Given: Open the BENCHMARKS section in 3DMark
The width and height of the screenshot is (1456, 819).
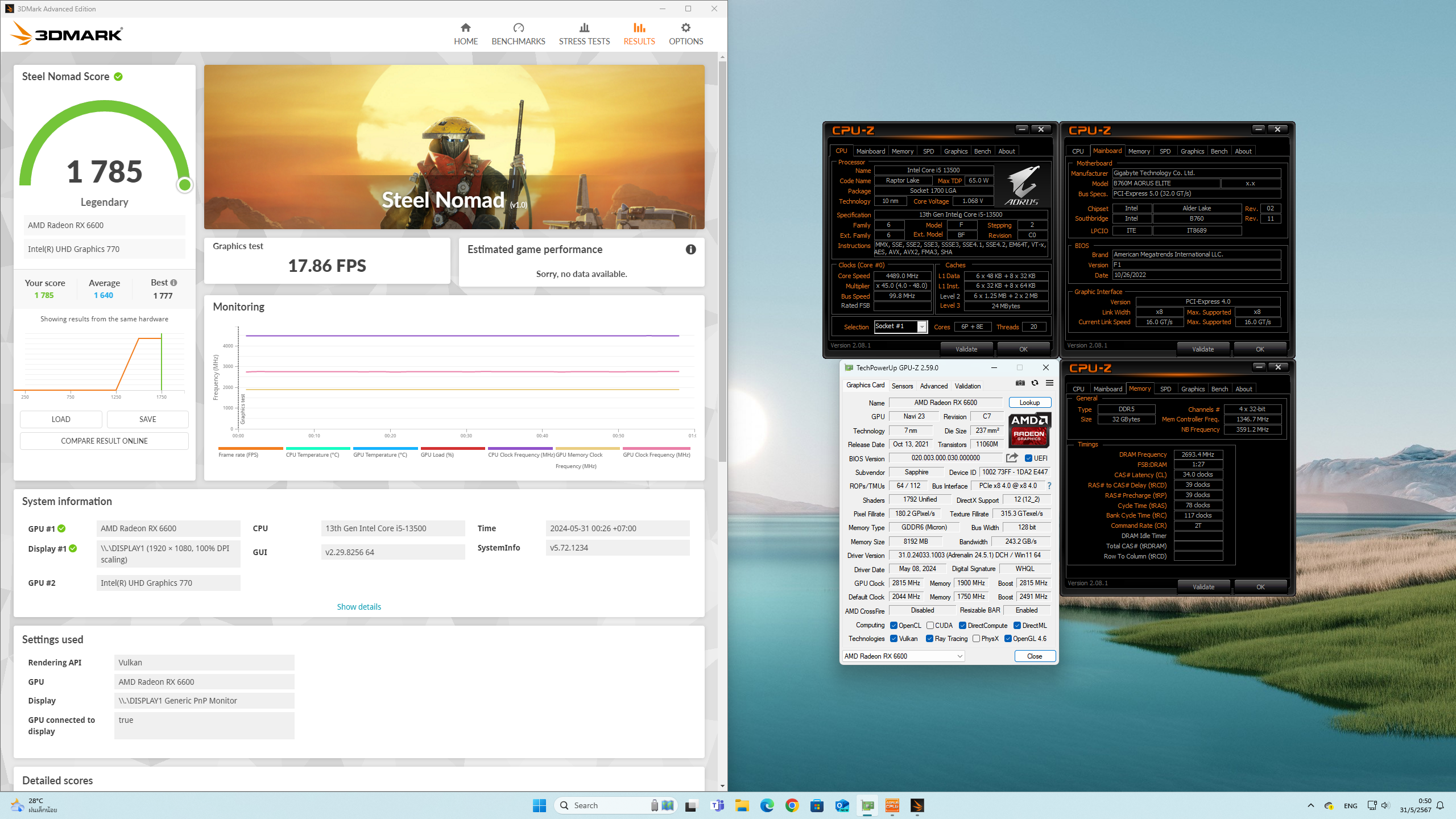Looking at the screenshot, I should point(518,34).
